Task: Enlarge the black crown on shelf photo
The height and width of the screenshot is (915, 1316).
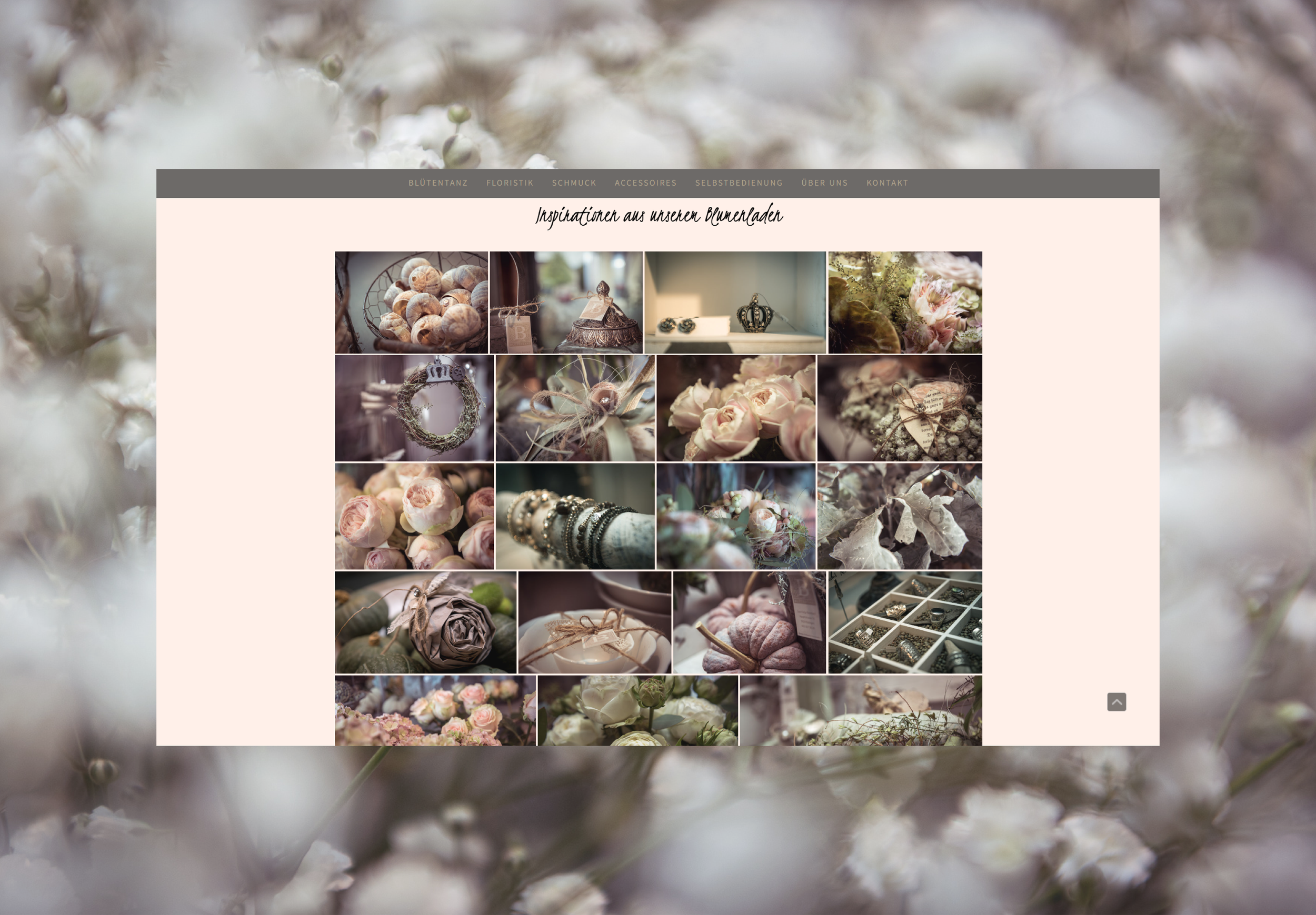Action: (735, 302)
